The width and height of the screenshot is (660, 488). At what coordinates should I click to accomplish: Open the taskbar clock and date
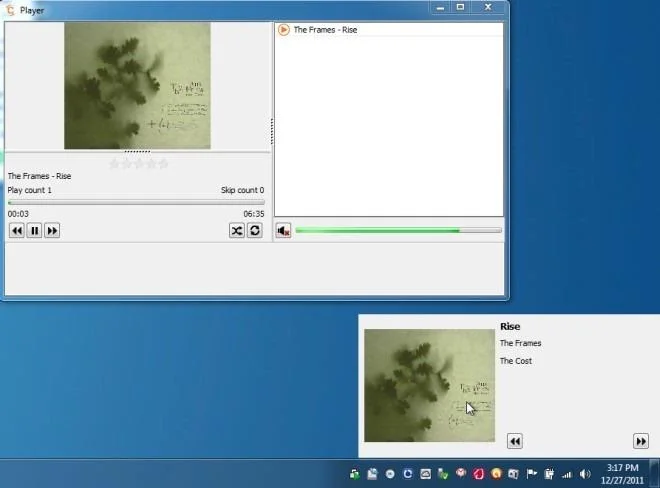coord(622,474)
